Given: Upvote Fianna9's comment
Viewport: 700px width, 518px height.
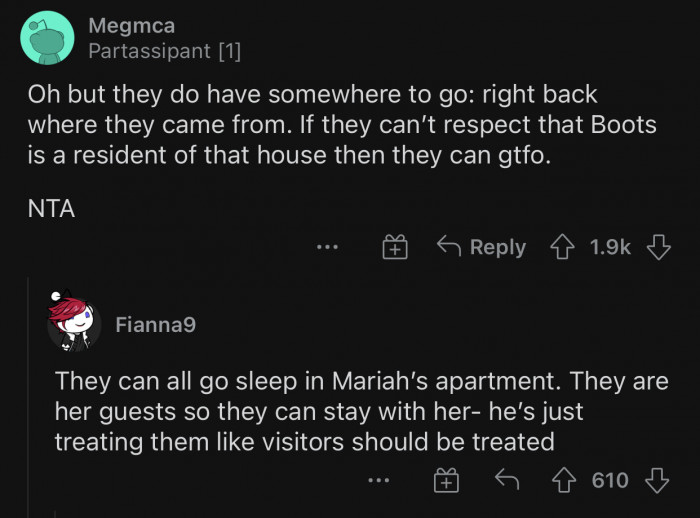Looking at the screenshot, I should pos(568,481).
